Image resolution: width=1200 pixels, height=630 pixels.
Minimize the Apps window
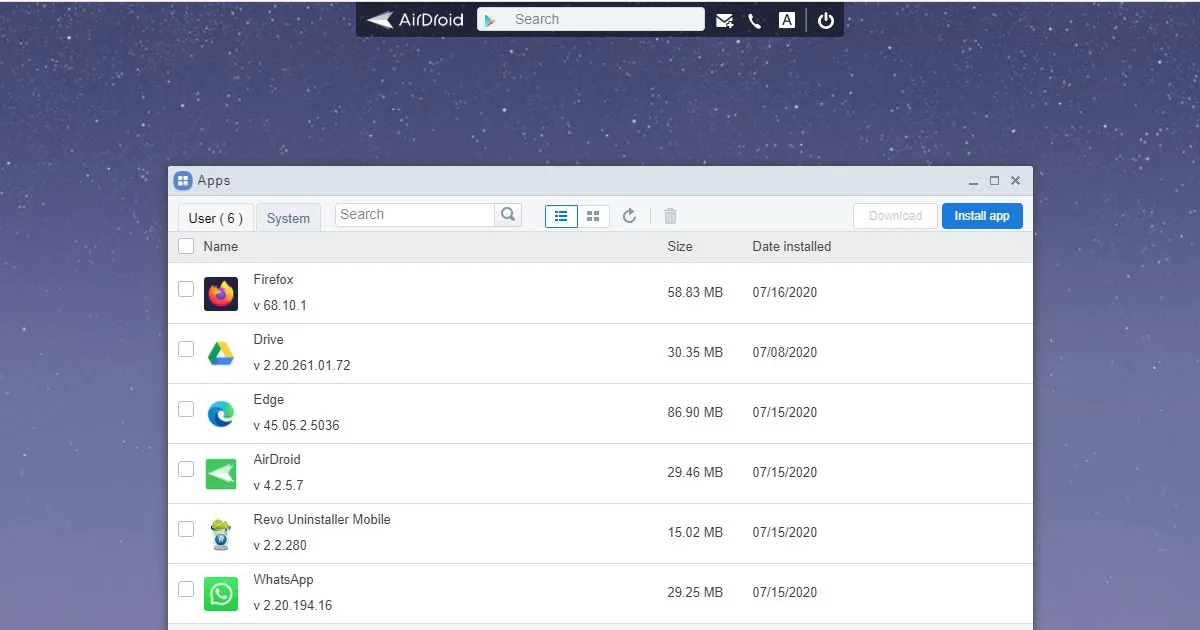974,182
